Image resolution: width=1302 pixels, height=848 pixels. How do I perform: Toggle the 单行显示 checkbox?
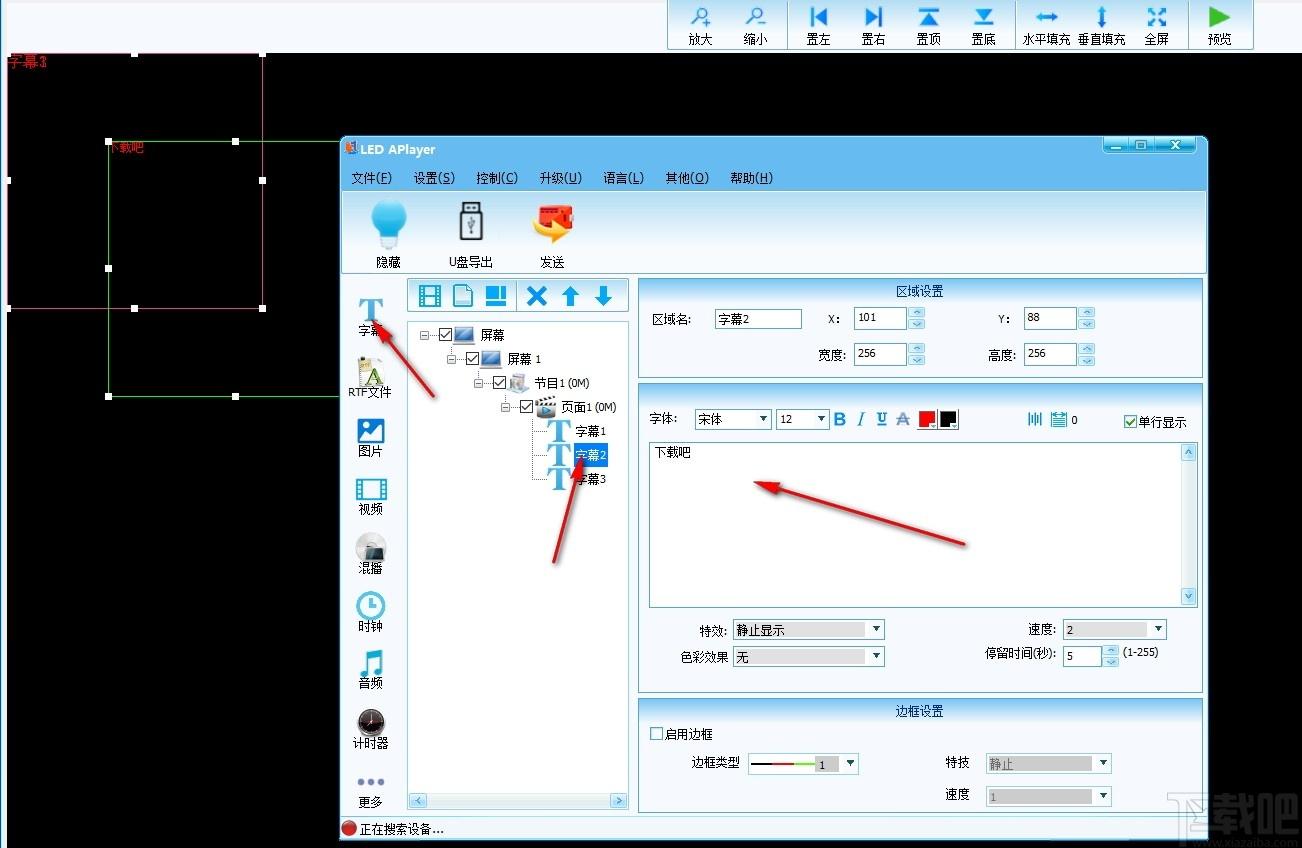[1131, 422]
